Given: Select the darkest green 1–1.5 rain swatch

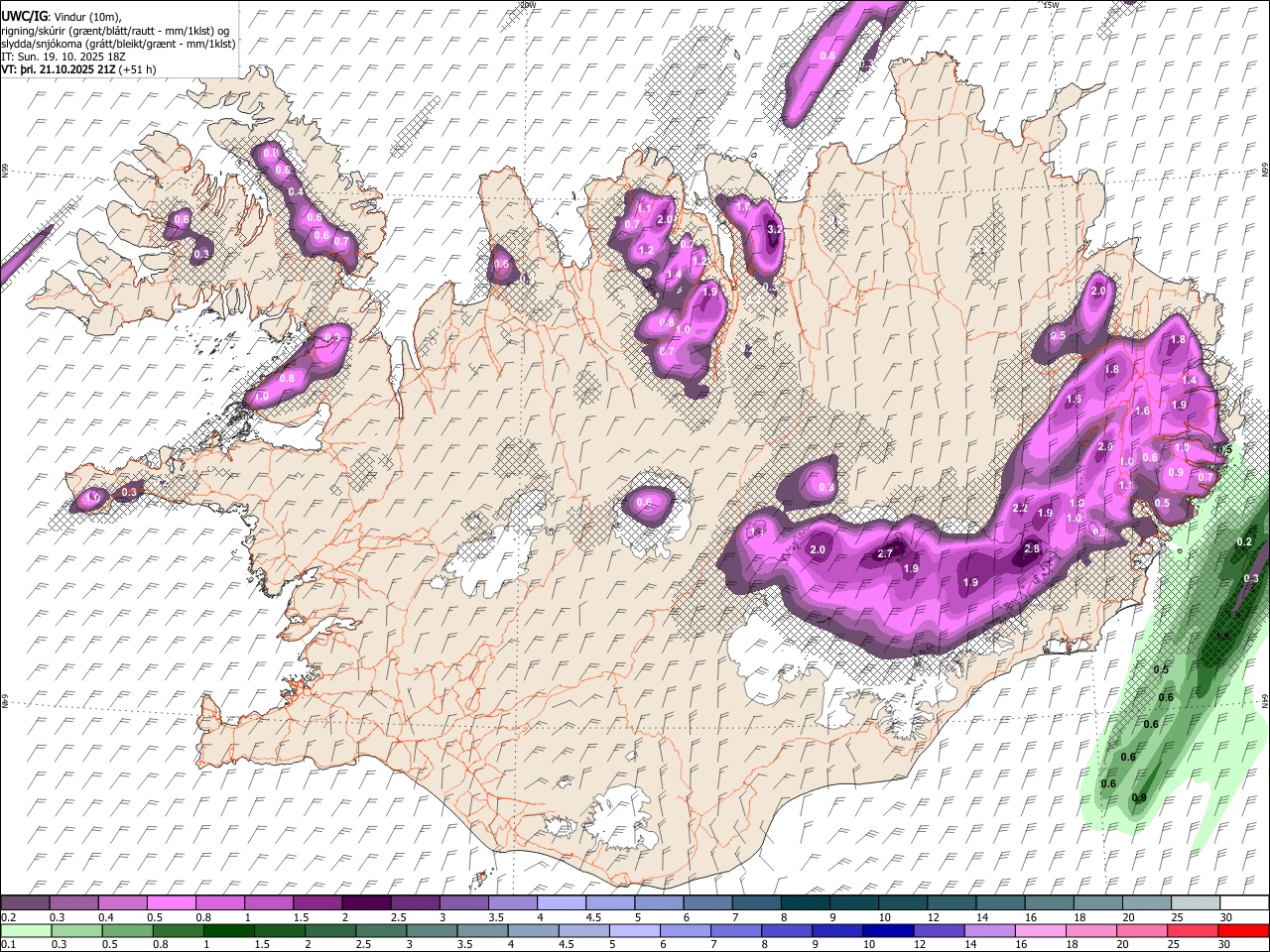Looking at the screenshot, I should pyautogui.click(x=229, y=931).
